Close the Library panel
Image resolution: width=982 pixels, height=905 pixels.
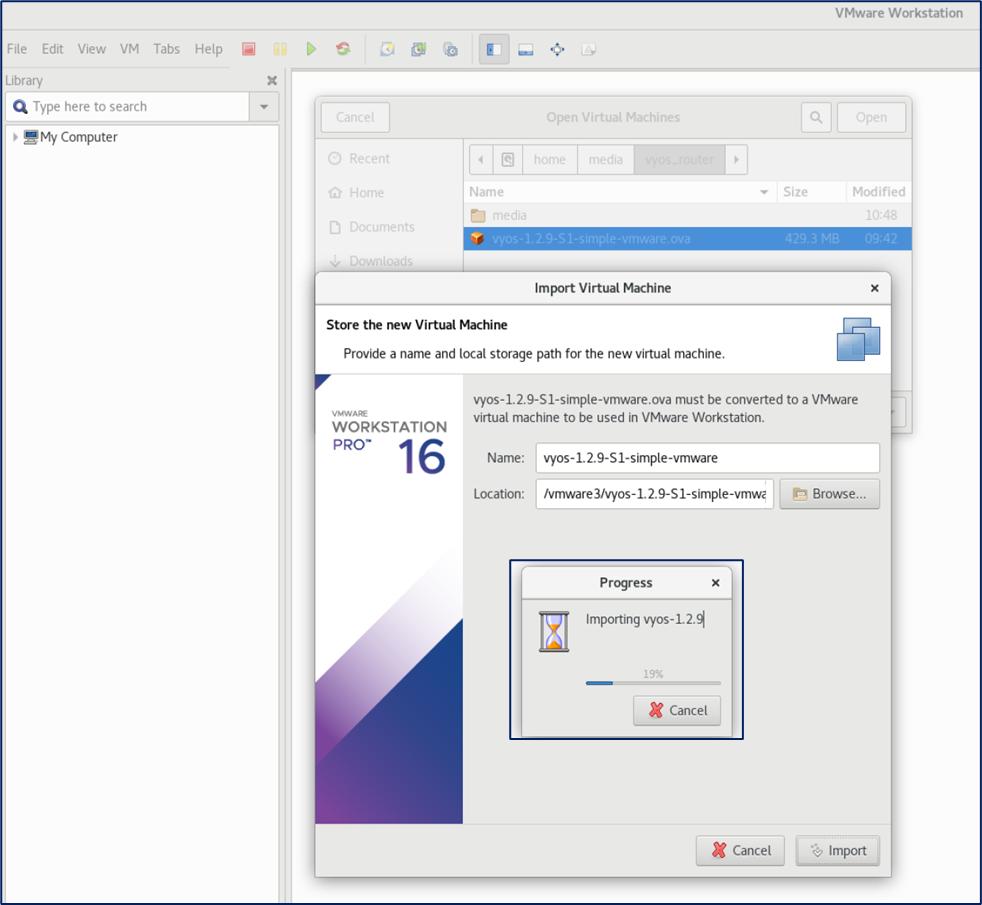click(272, 81)
